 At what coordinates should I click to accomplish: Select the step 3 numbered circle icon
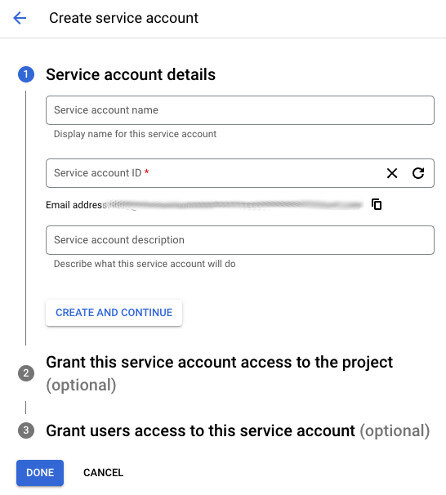click(26, 430)
